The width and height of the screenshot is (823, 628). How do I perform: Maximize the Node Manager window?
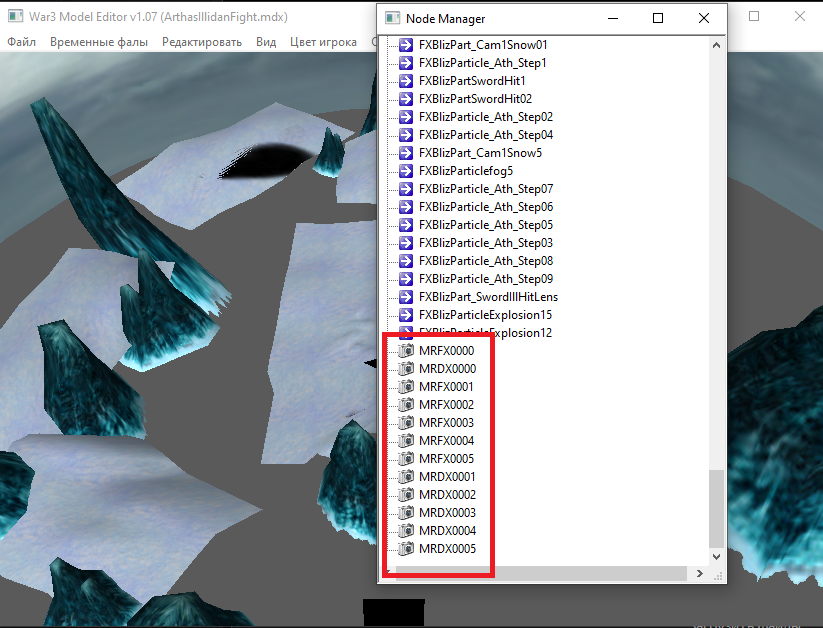[658, 18]
